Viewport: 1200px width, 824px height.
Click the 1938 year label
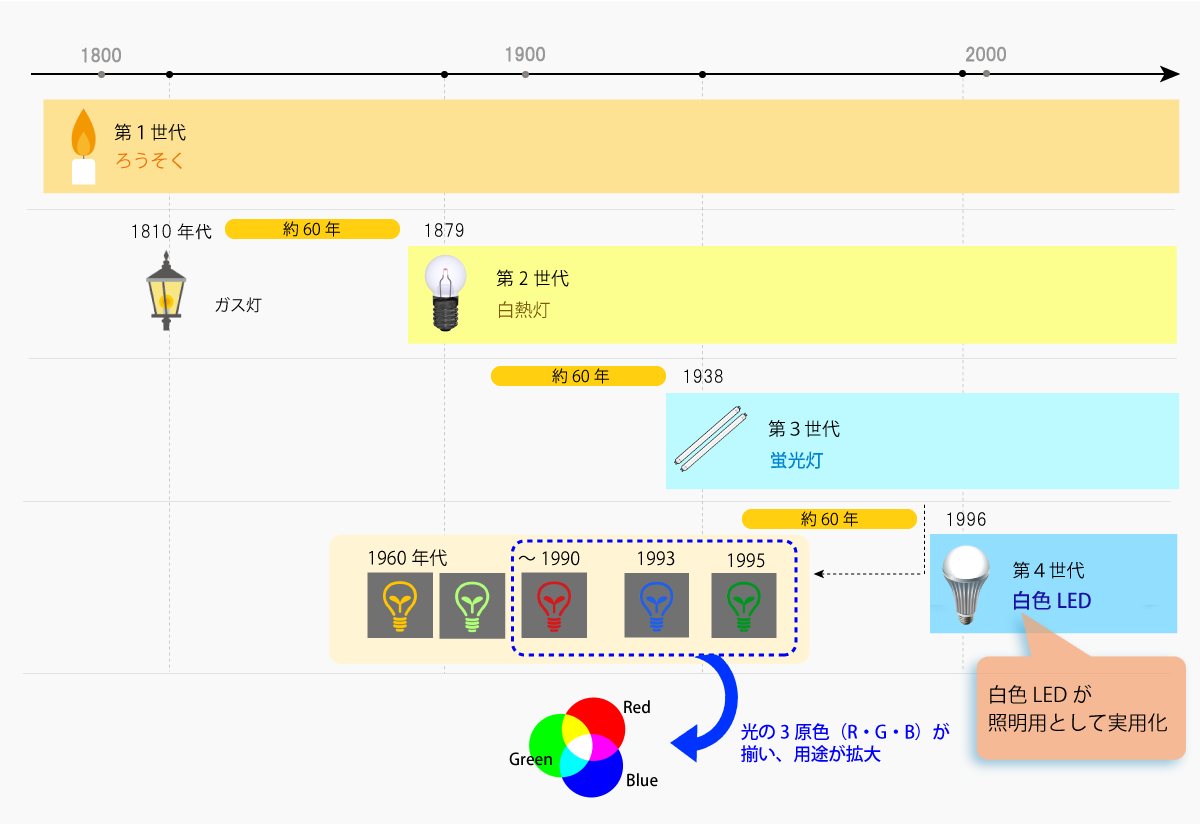[703, 377]
